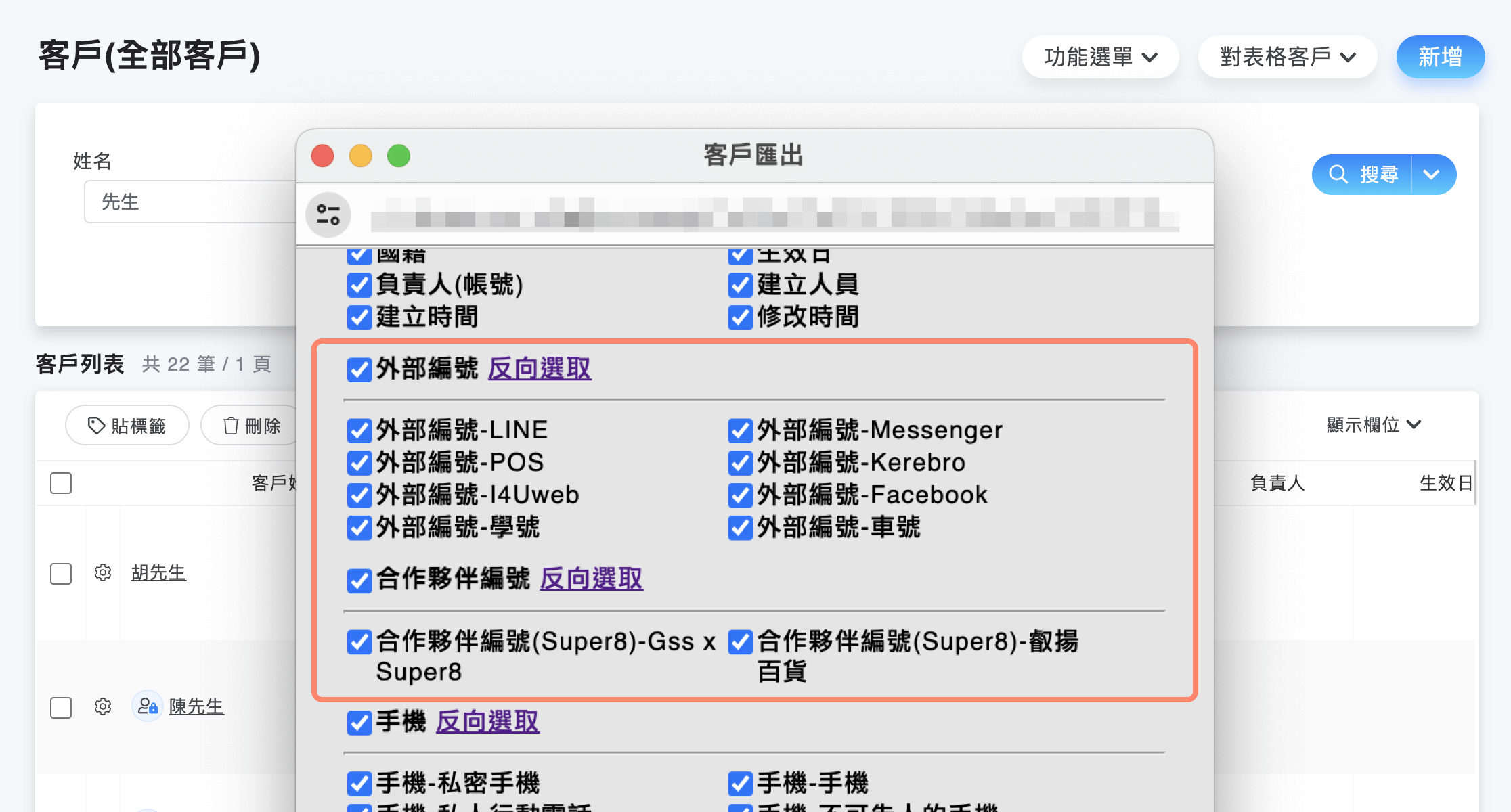Click 反向選取 link beside 外部編號

(540, 369)
